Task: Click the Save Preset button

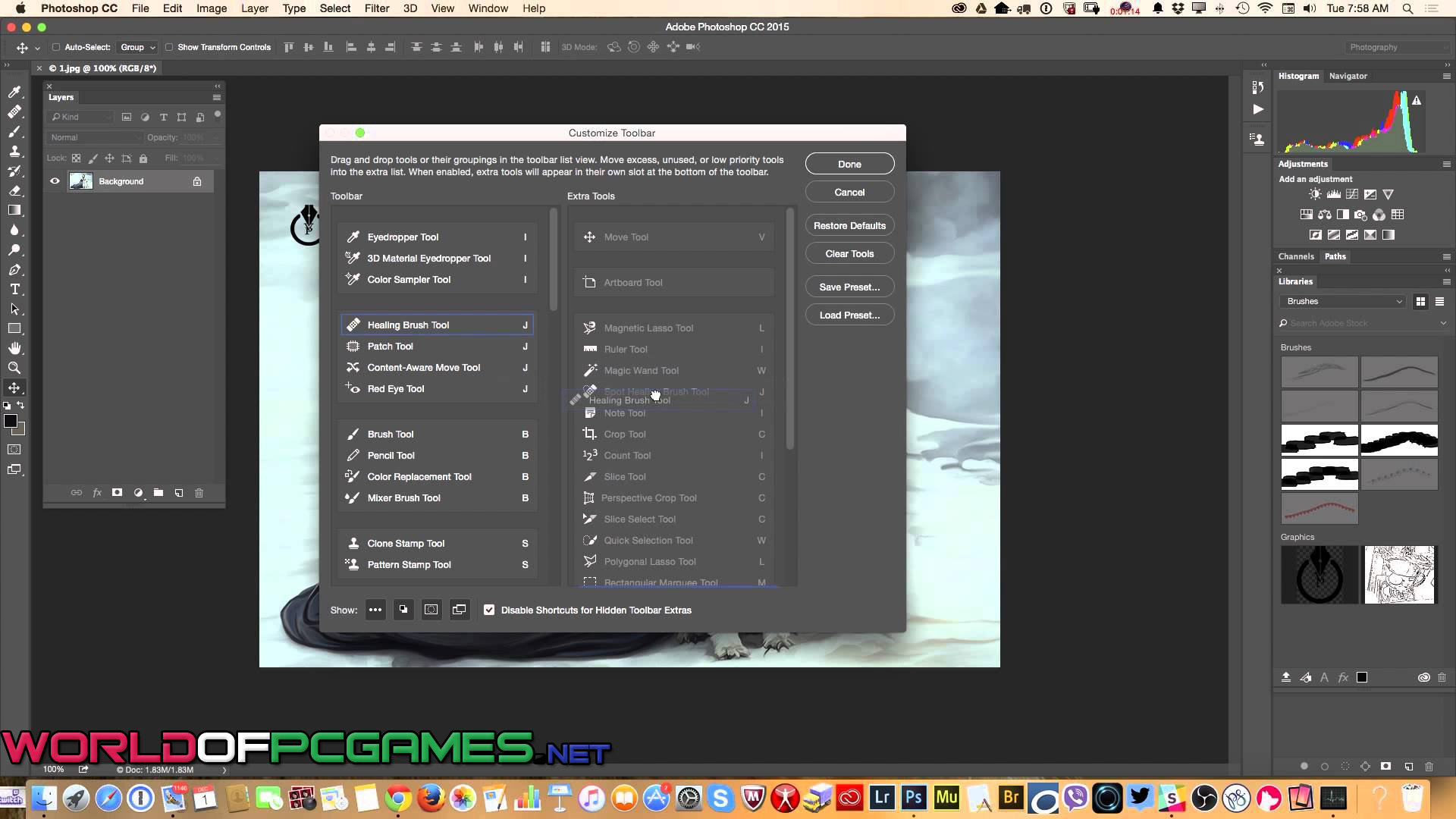Action: (849, 287)
